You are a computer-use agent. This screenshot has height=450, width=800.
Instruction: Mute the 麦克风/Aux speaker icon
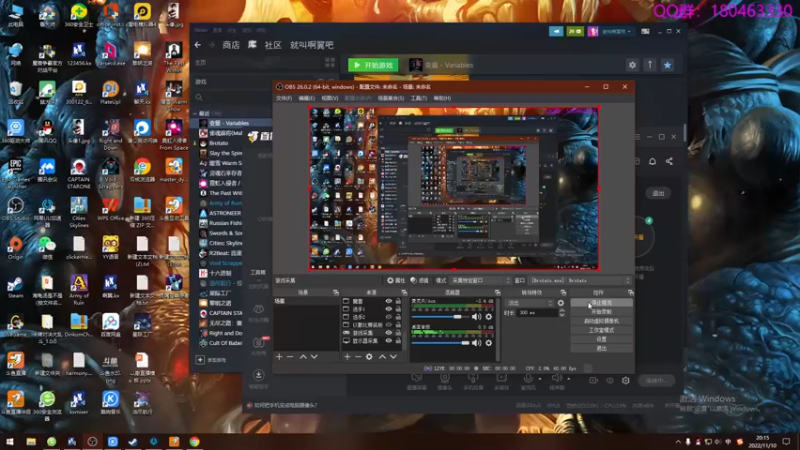[476, 317]
